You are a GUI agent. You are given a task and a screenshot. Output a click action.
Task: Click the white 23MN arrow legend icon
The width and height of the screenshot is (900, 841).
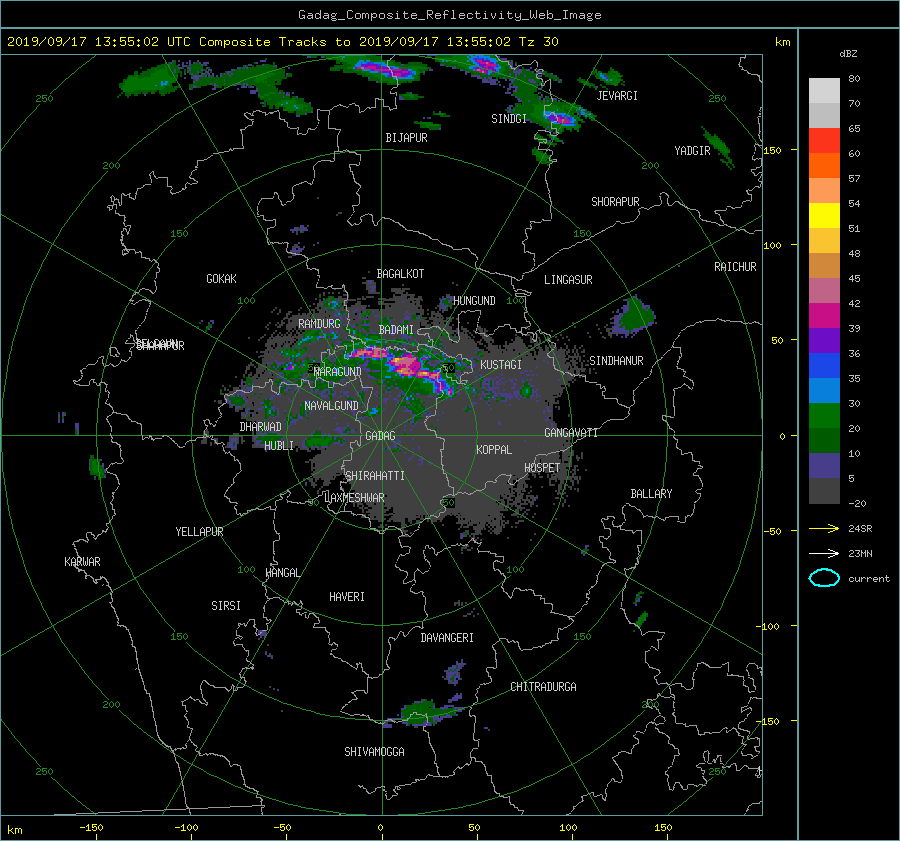point(824,553)
